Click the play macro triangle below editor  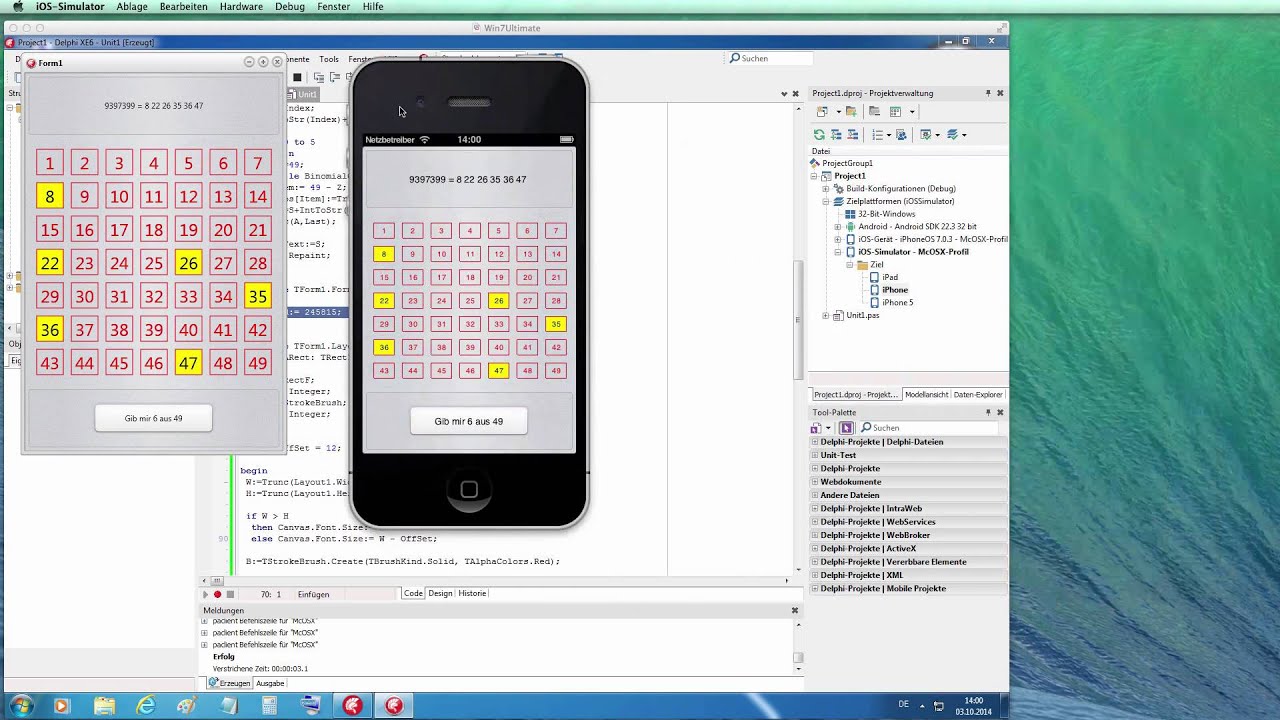pyautogui.click(x=206, y=594)
